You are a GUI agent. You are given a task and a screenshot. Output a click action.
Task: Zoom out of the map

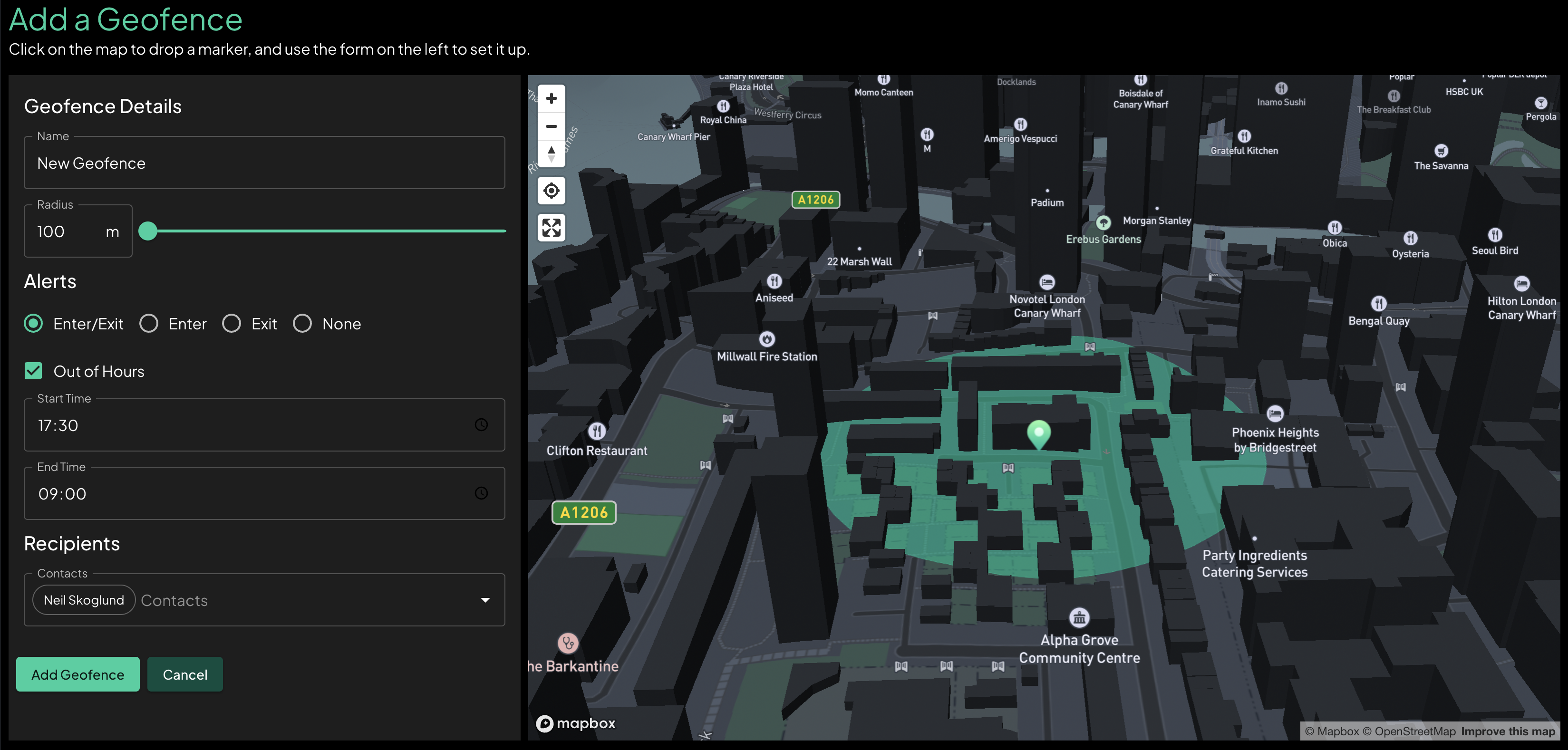tap(551, 126)
